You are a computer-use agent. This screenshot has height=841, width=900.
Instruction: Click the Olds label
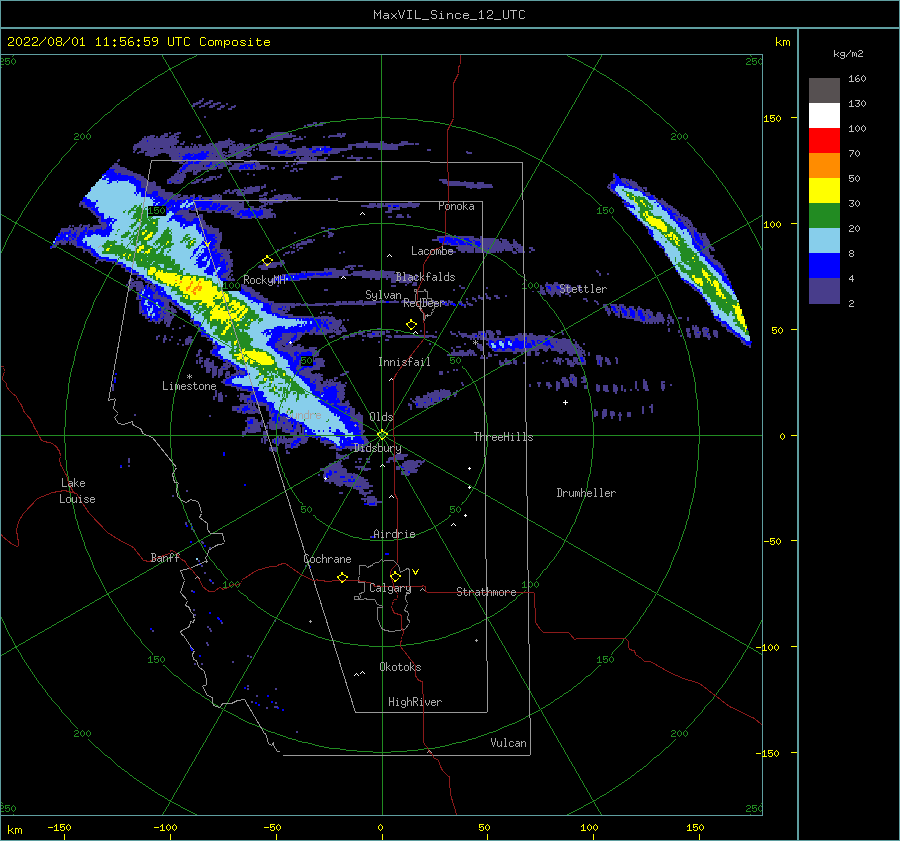tap(381, 417)
